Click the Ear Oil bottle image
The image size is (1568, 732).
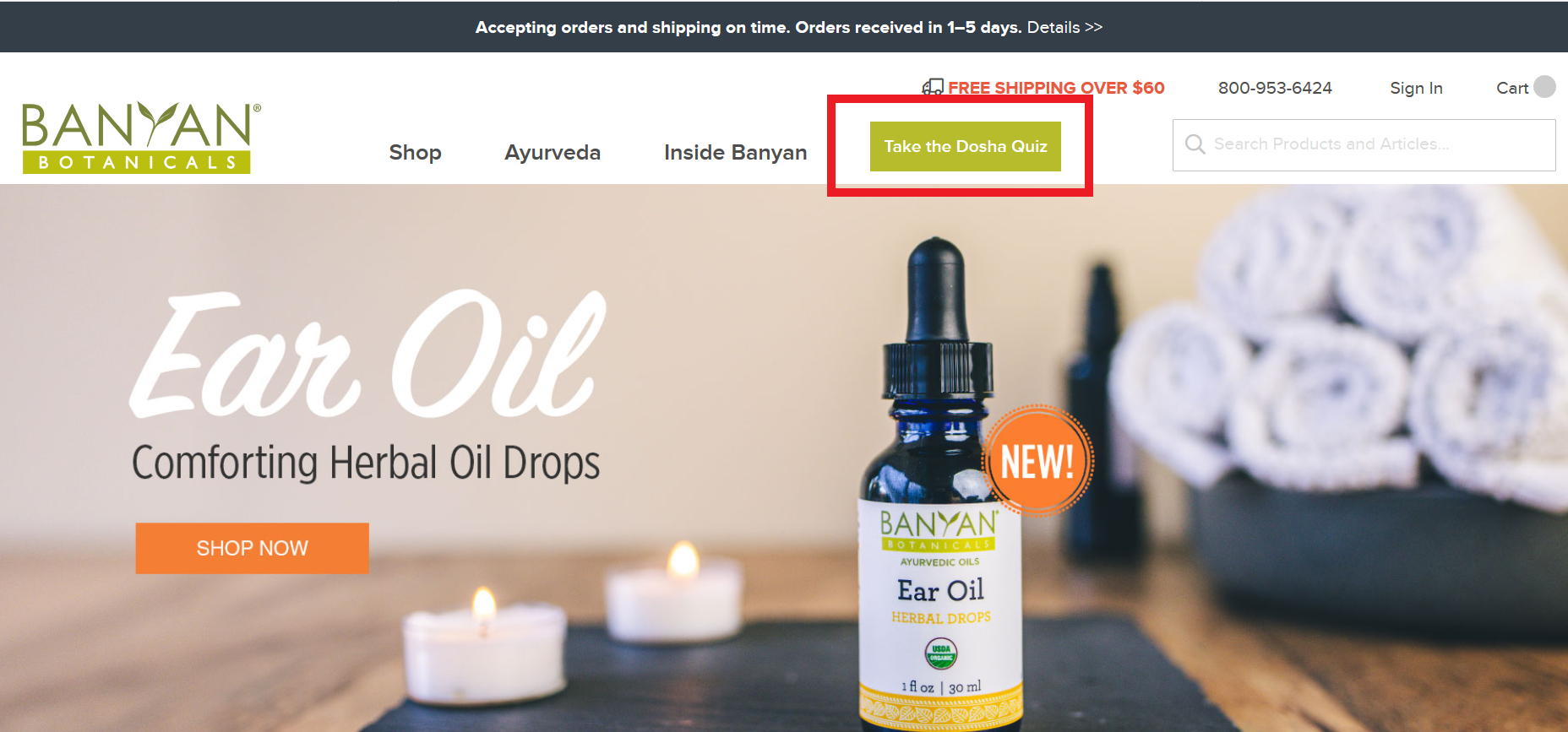click(939, 485)
